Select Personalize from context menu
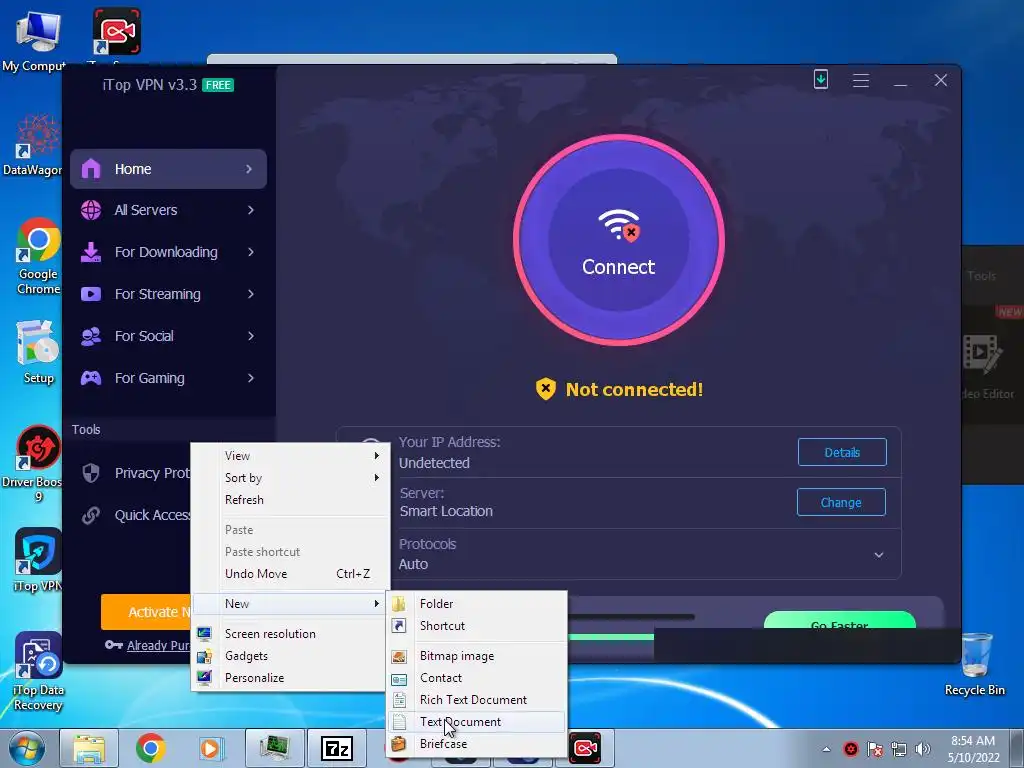Viewport: 1024px width, 768px height. point(291,678)
